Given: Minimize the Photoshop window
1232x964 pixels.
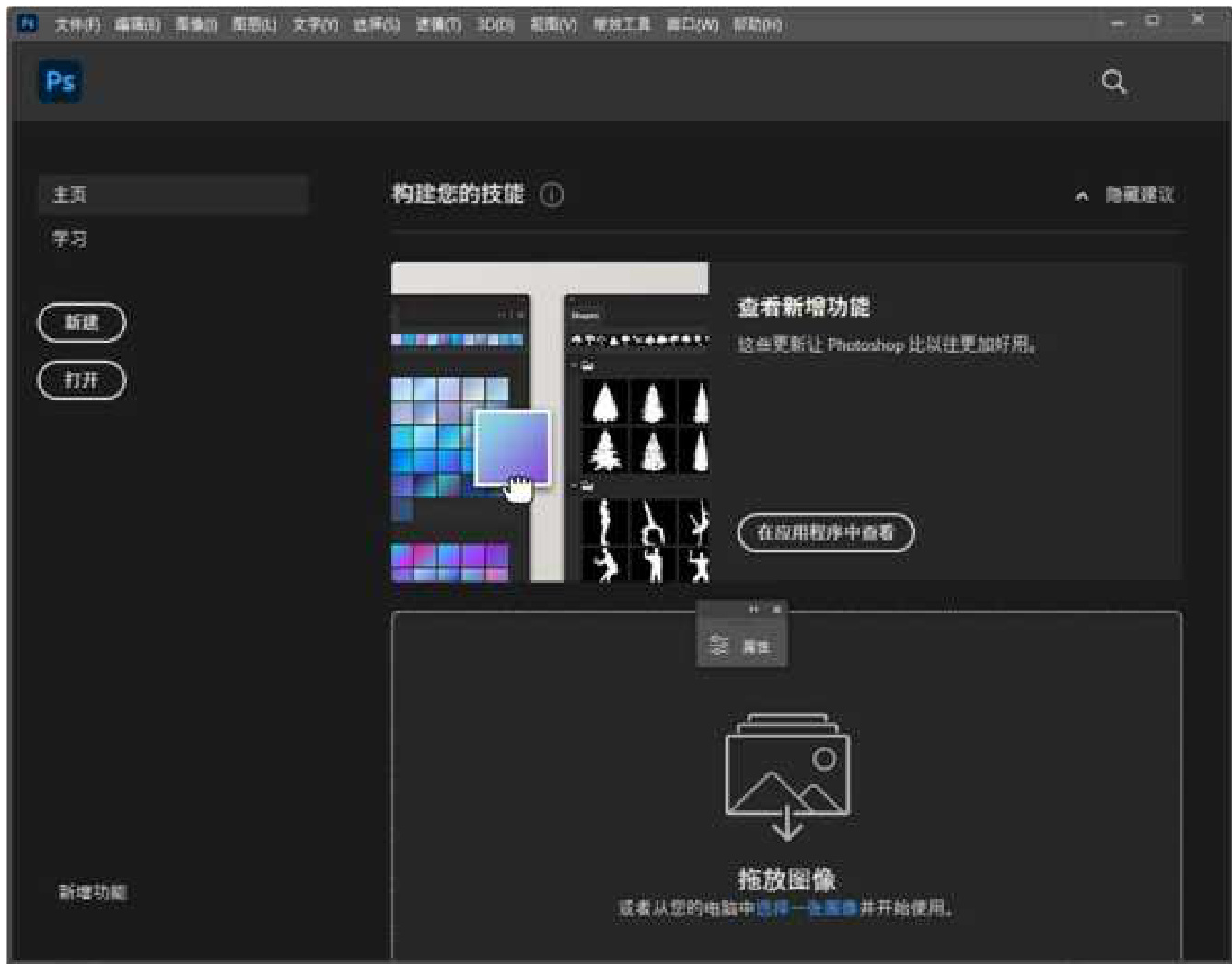Looking at the screenshot, I should coord(1117,22).
